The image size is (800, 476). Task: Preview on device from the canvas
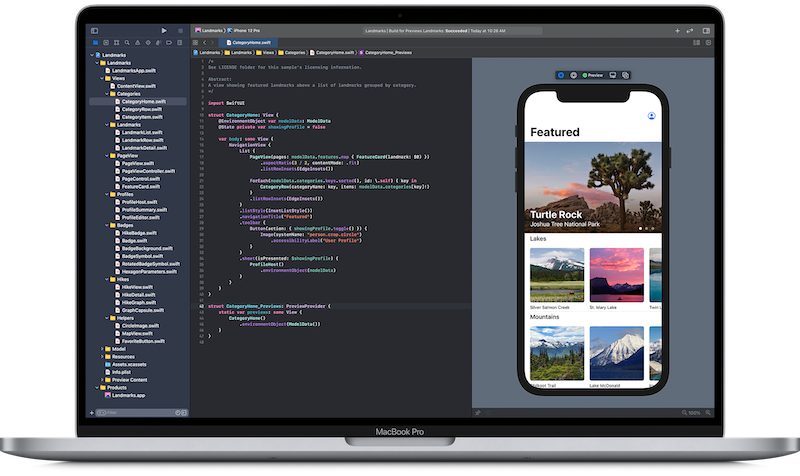coord(573,75)
